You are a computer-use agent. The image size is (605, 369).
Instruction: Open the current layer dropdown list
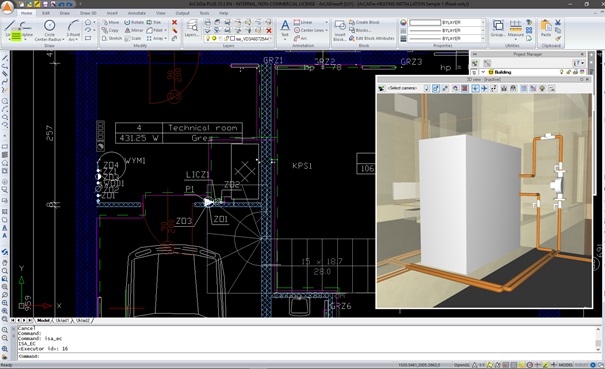coord(272,38)
